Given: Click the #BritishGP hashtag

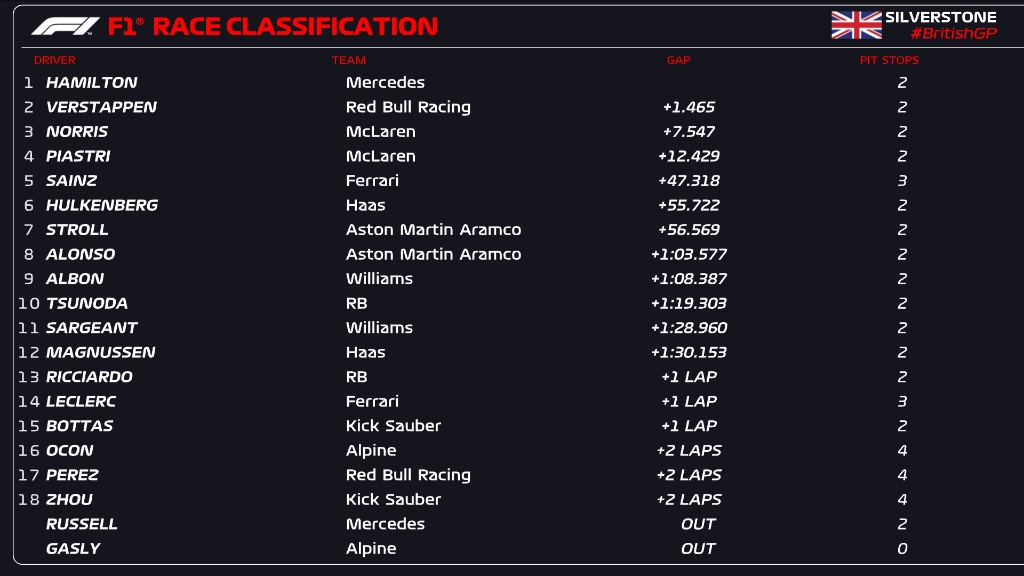Looking at the screenshot, I should click(939, 34).
